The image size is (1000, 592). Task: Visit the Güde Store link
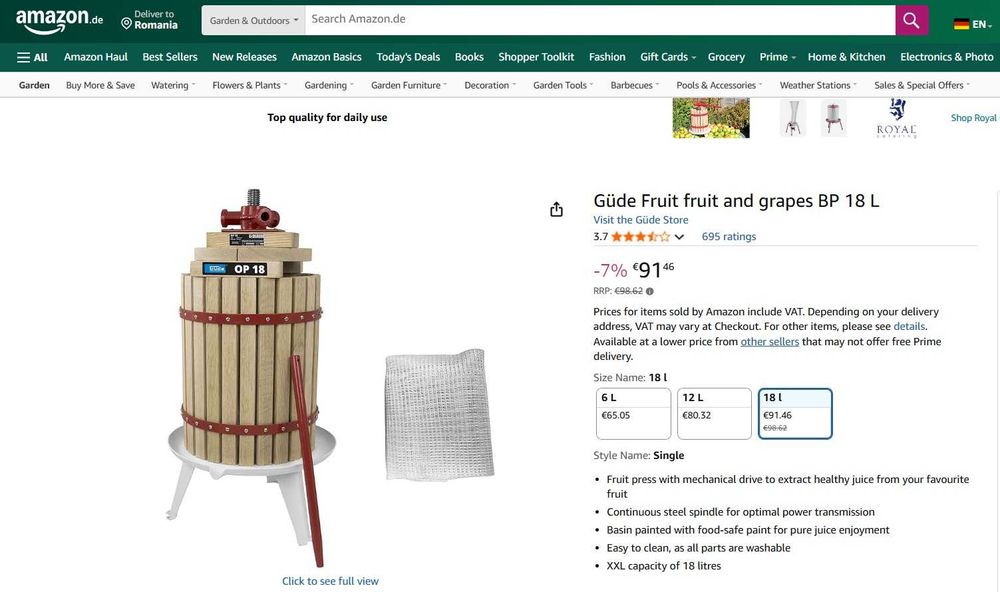click(640, 220)
